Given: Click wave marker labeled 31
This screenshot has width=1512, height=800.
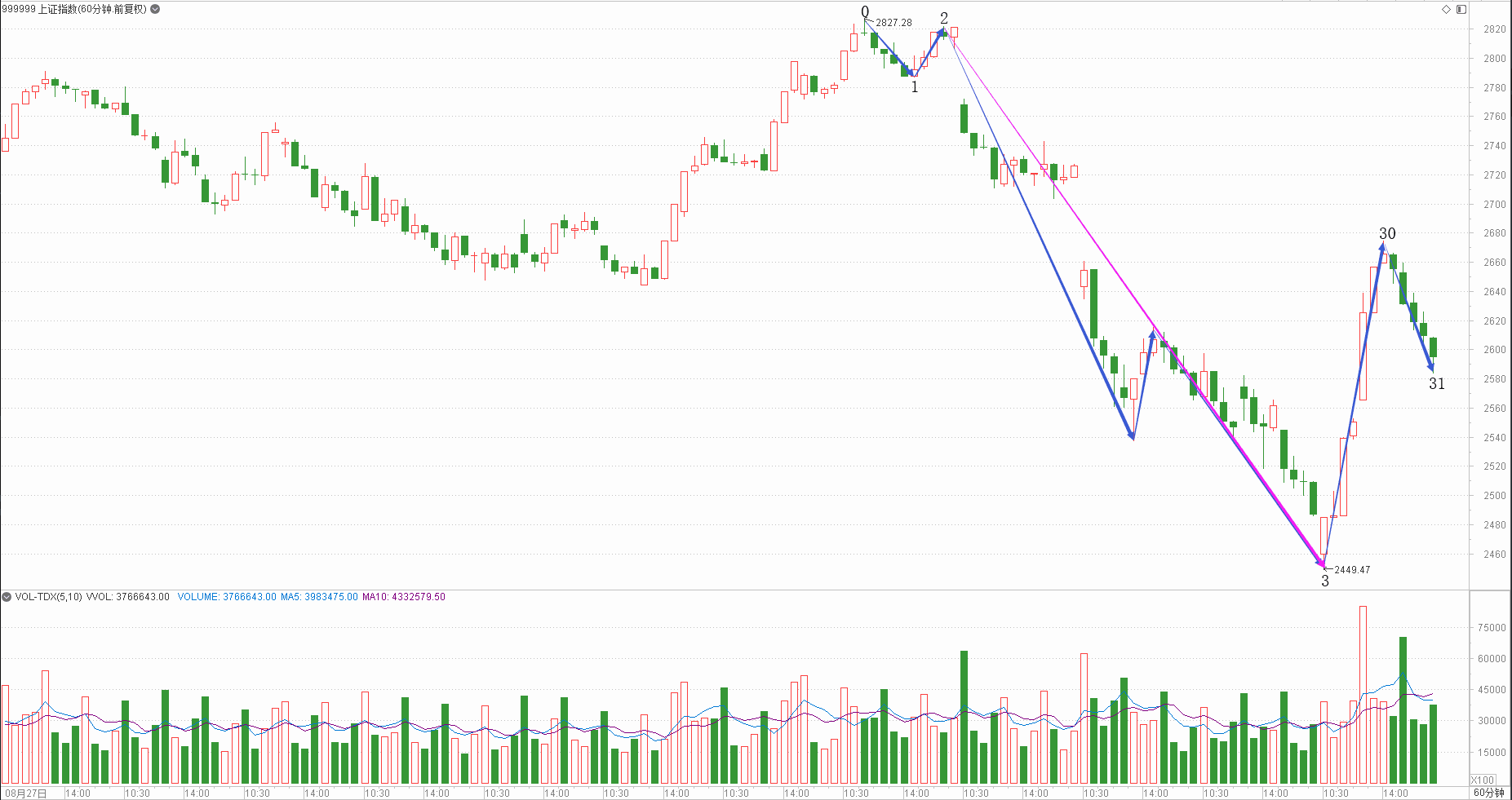Looking at the screenshot, I should [x=1437, y=383].
